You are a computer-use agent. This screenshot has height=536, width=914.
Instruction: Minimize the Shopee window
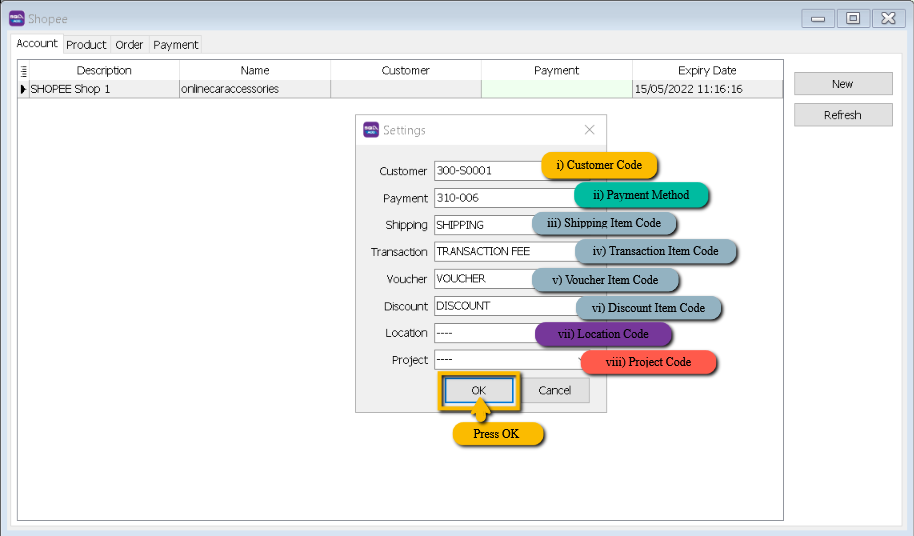[818, 18]
